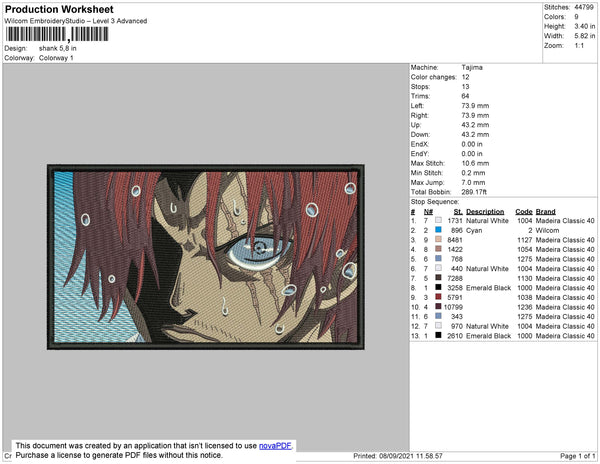Click the 'N#' column header
The width and height of the screenshot is (600, 464).
click(428, 212)
